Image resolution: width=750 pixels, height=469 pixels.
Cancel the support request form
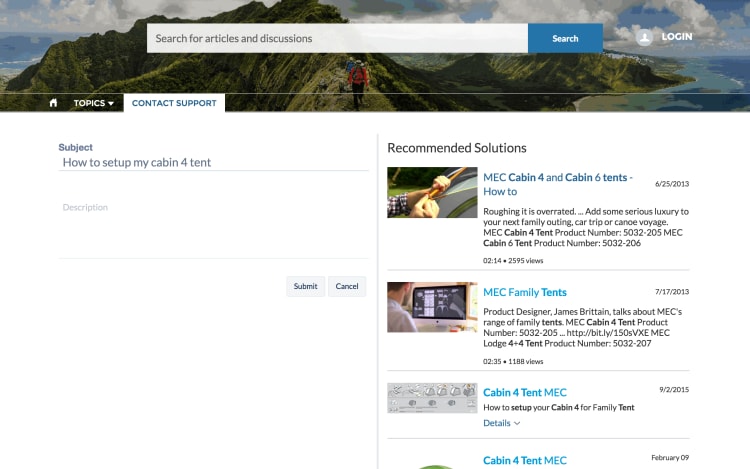click(347, 286)
